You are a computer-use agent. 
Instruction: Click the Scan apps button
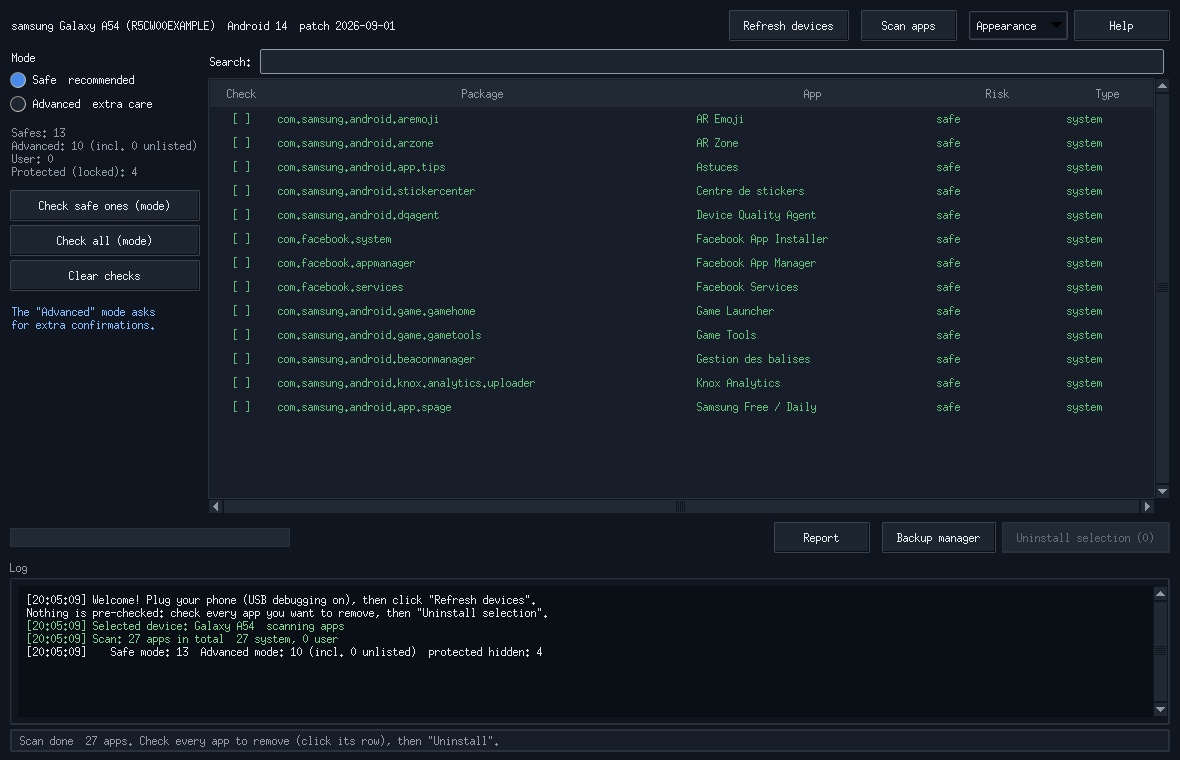[908, 26]
